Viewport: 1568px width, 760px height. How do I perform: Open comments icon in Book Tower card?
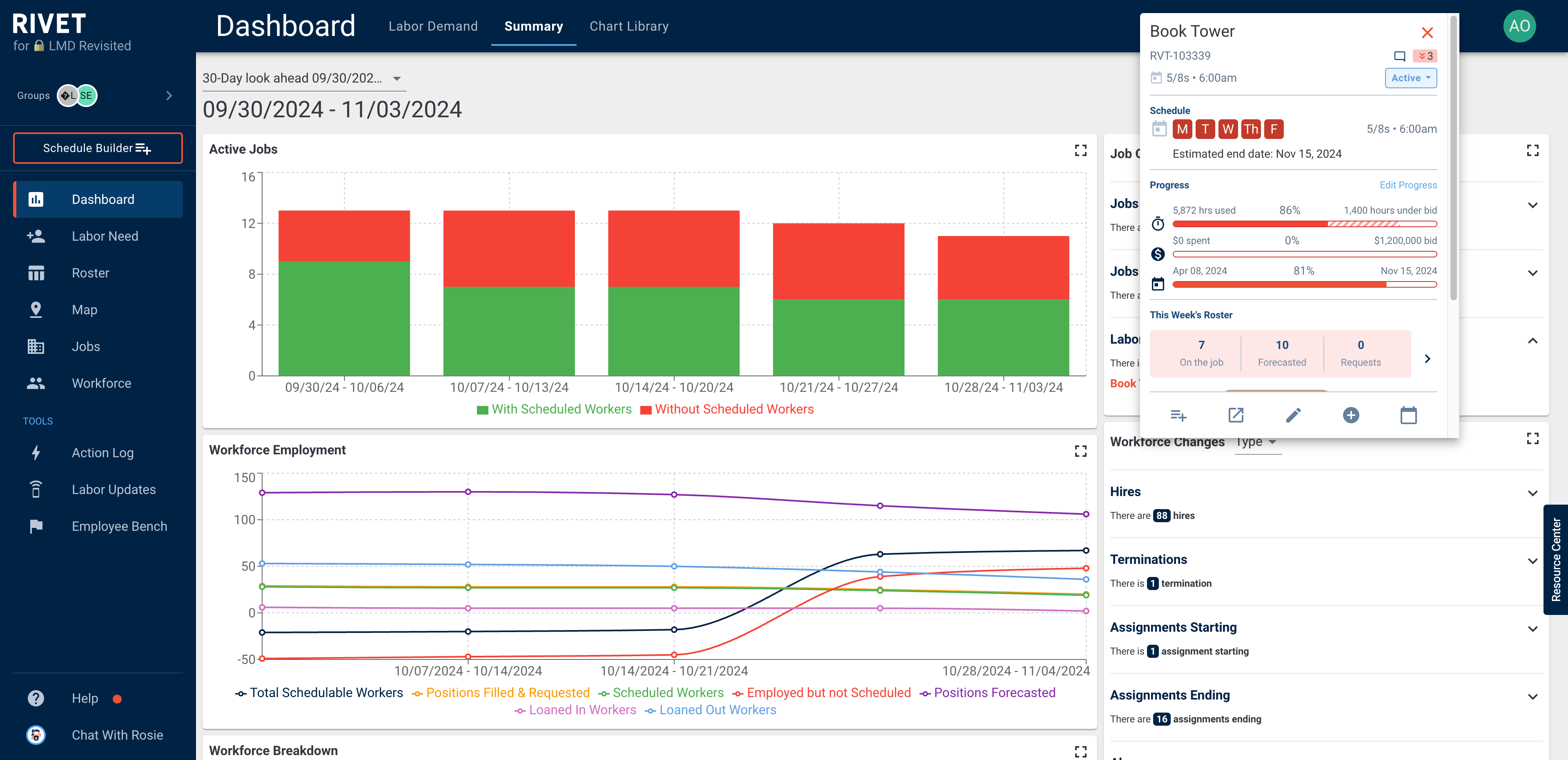point(1399,56)
